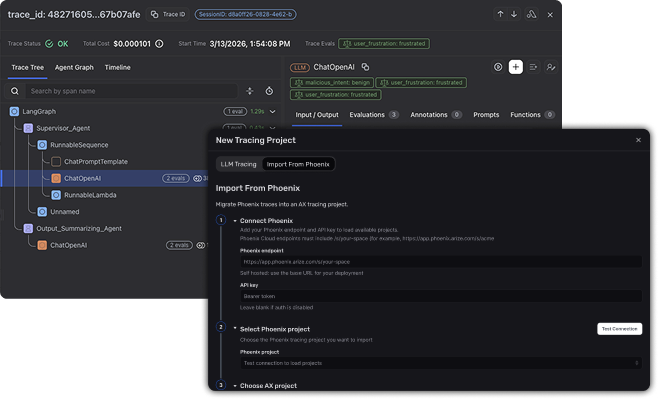Collapse the Connect Phoenix step
This screenshot has height=399, width=658.
235,221
